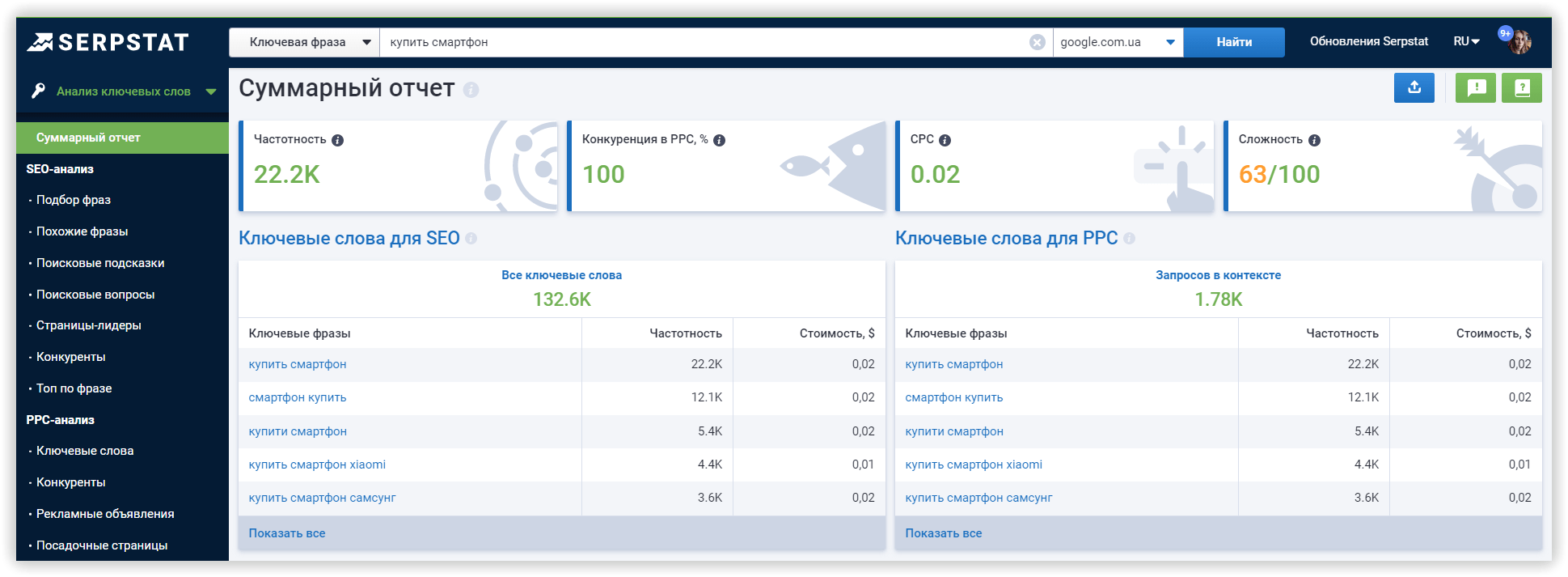Click into the keyword search input field
Screen dimensions: 1568x577
point(704,42)
